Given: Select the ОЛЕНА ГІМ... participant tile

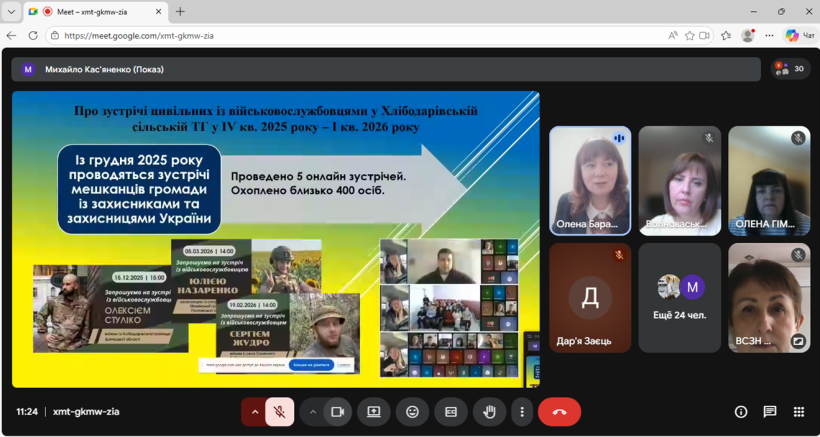Looking at the screenshot, I should [x=769, y=181].
